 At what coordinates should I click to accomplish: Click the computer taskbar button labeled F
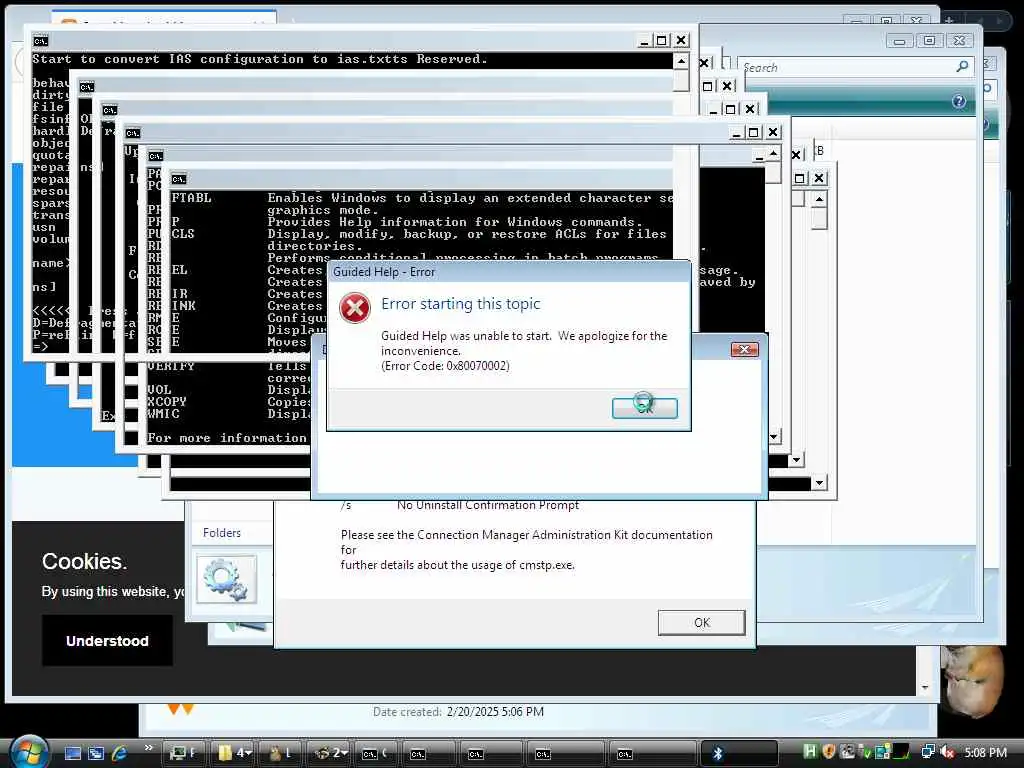tap(183, 753)
